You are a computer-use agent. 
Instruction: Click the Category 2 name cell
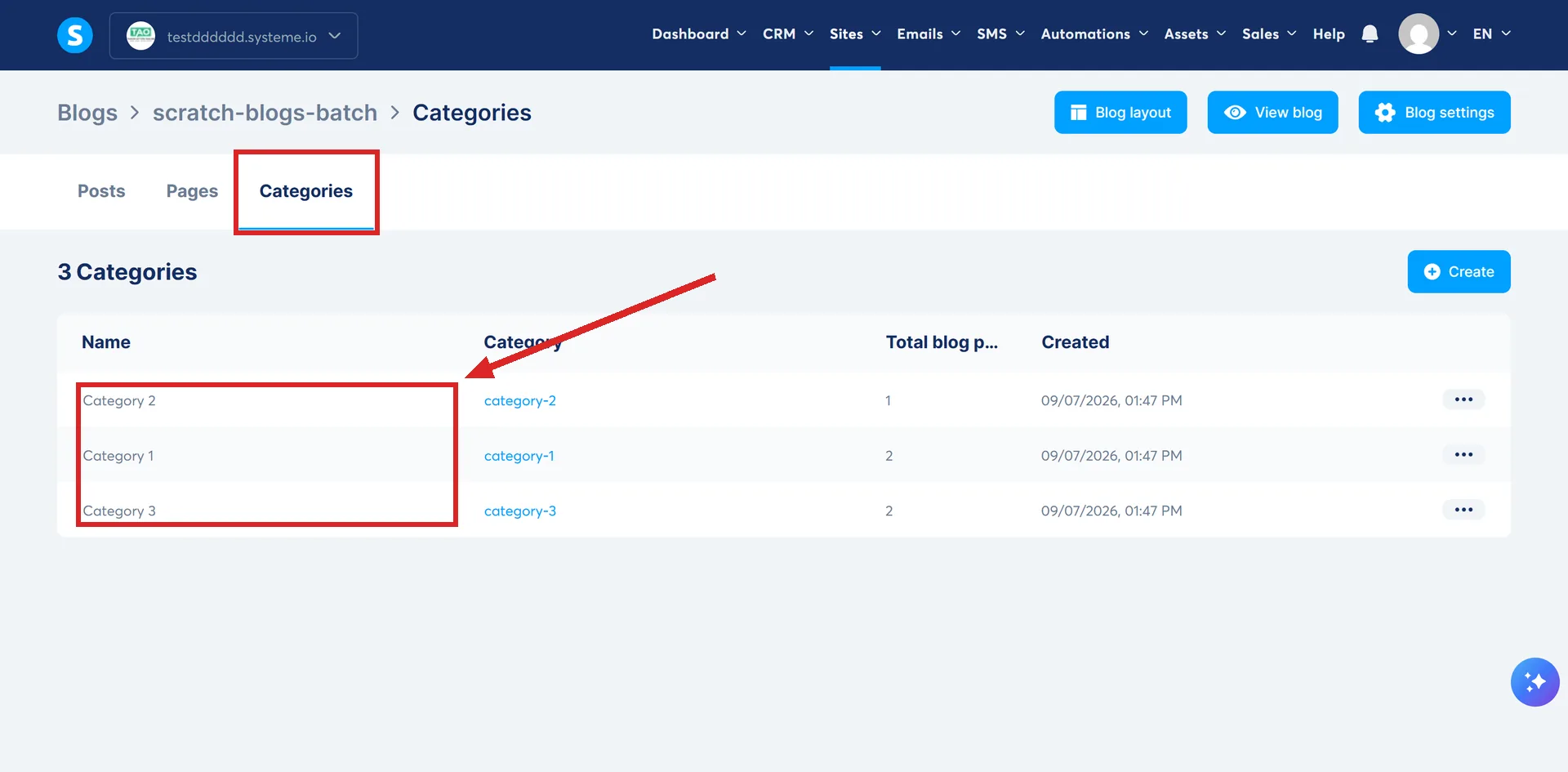119,400
